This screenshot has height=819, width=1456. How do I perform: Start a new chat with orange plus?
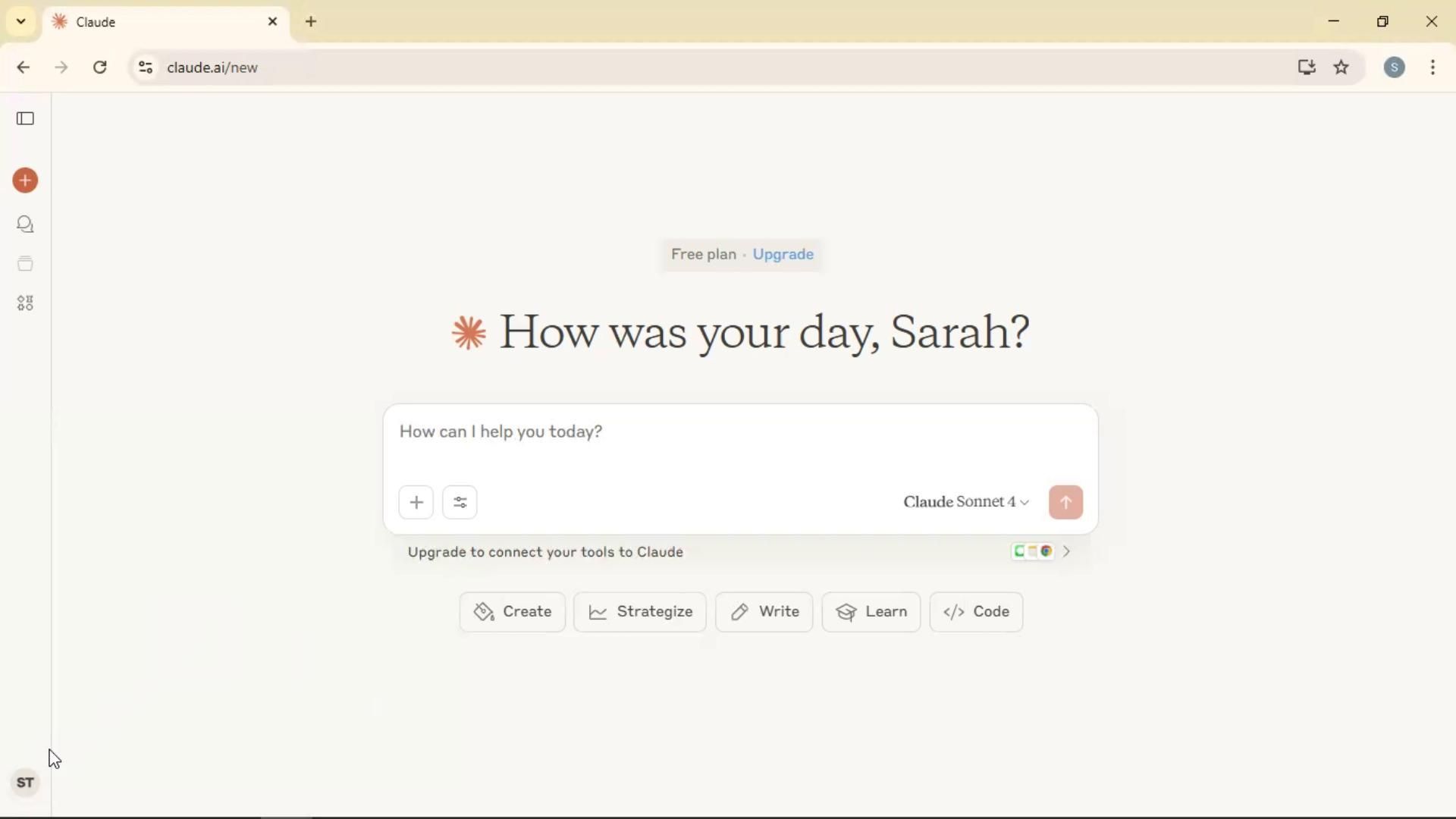(x=25, y=180)
